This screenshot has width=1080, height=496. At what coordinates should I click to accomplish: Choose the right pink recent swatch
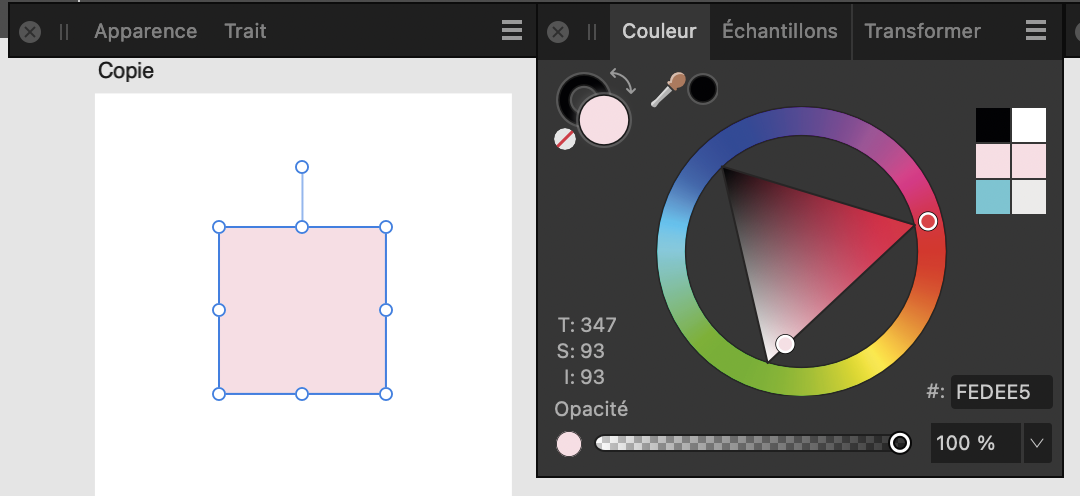(1029, 161)
